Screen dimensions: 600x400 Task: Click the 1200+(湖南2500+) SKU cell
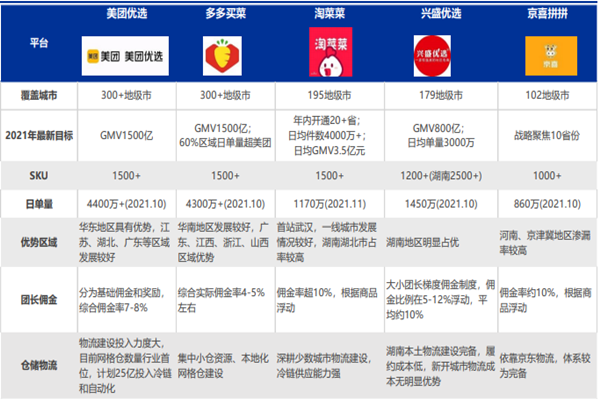(x=441, y=176)
